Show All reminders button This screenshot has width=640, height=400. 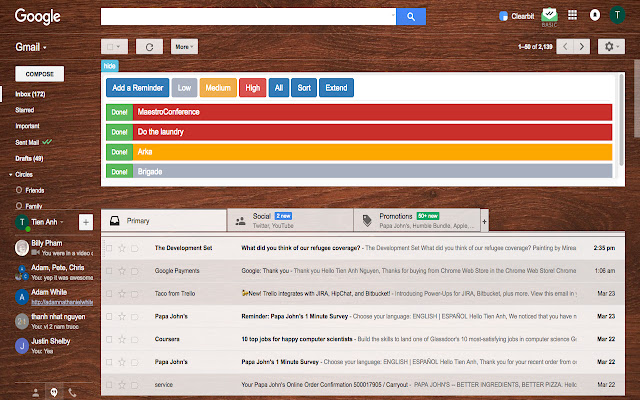(279, 88)
